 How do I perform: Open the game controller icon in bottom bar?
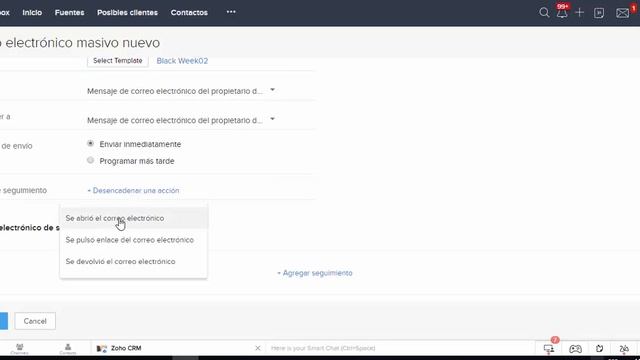[x=576, y=349]
